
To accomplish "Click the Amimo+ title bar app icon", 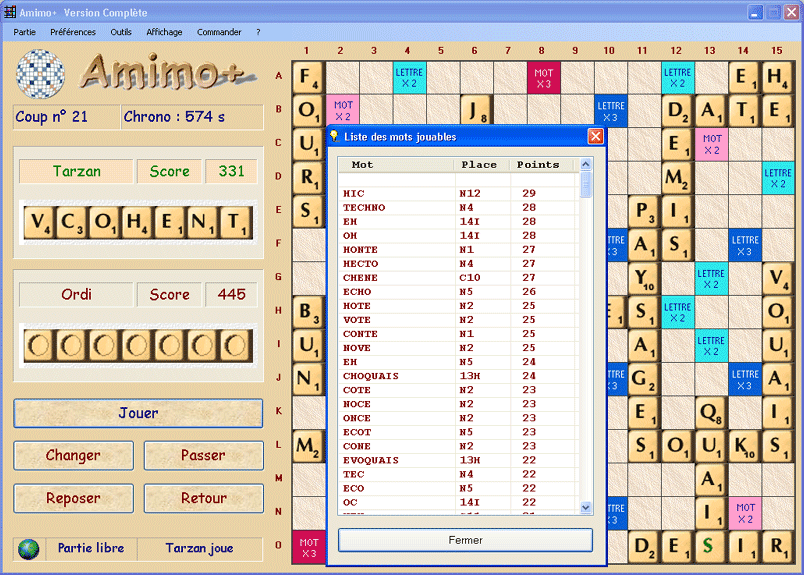I will pyautogui.click(x=10, y=12).
